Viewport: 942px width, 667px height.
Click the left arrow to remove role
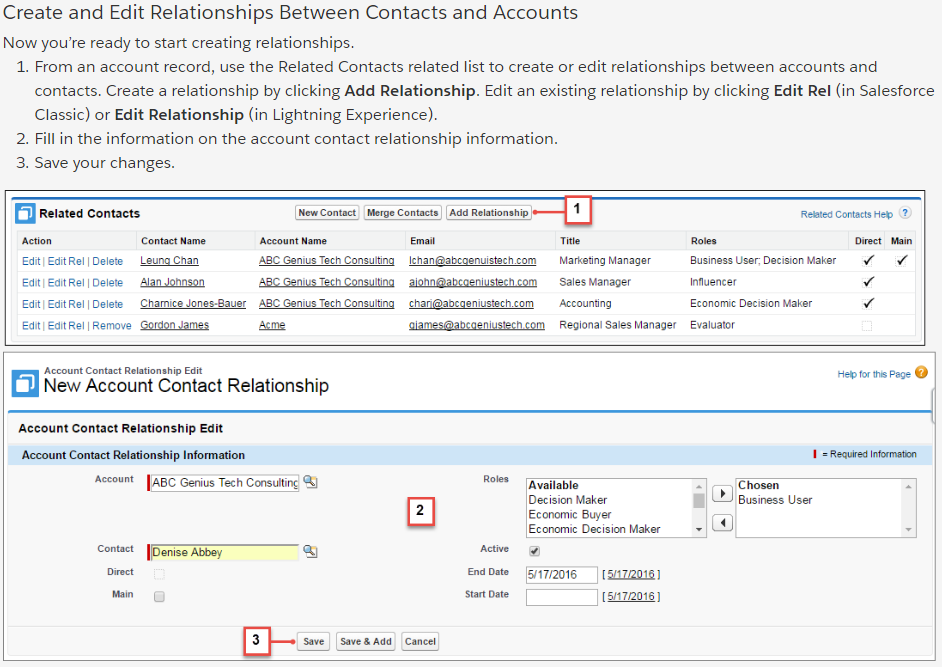[x=721, y=523]
